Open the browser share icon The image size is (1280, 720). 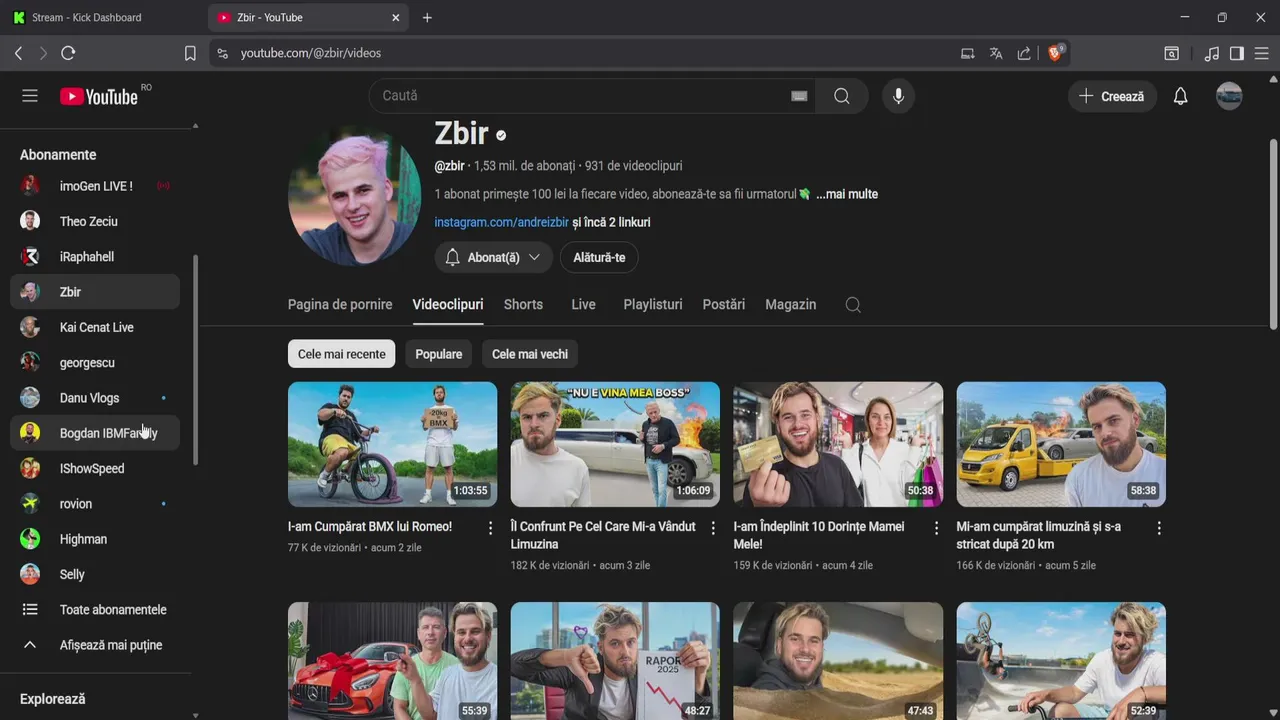(1024, 53)
